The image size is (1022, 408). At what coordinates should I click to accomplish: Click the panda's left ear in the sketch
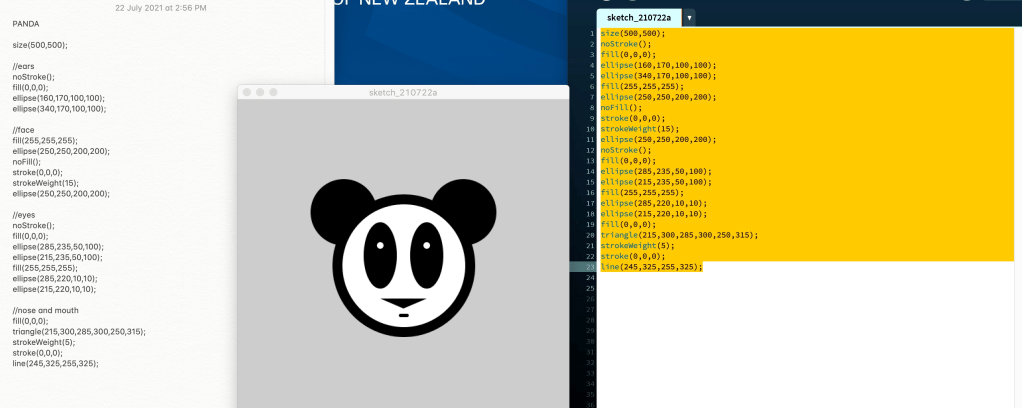(x=338, y=205)
